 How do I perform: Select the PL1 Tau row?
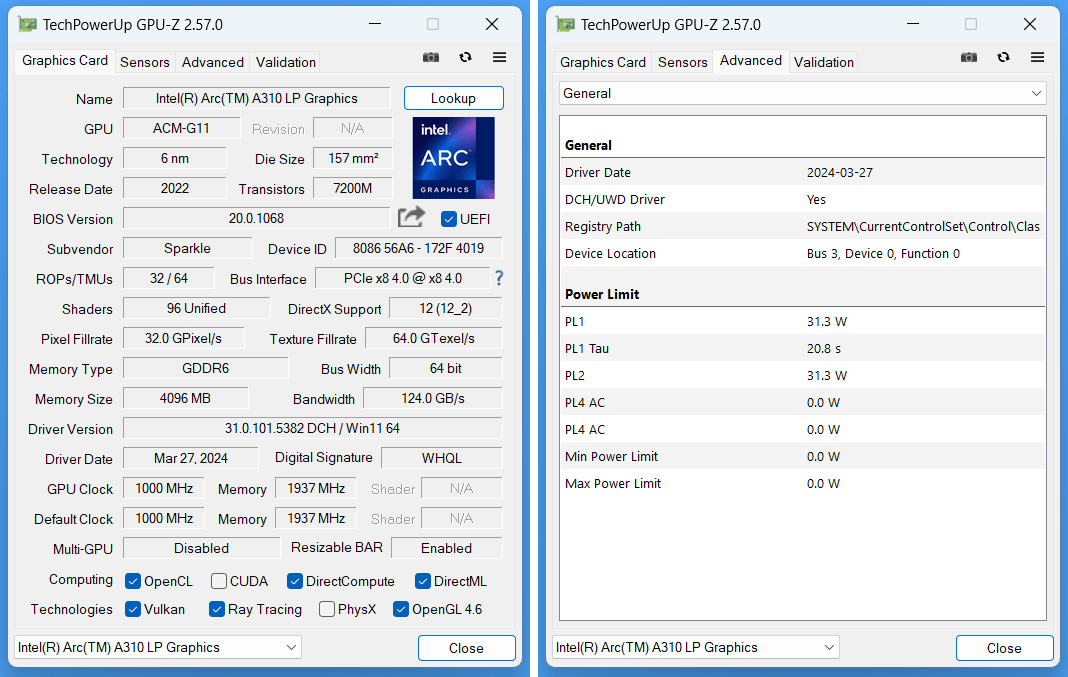point(802,348)
